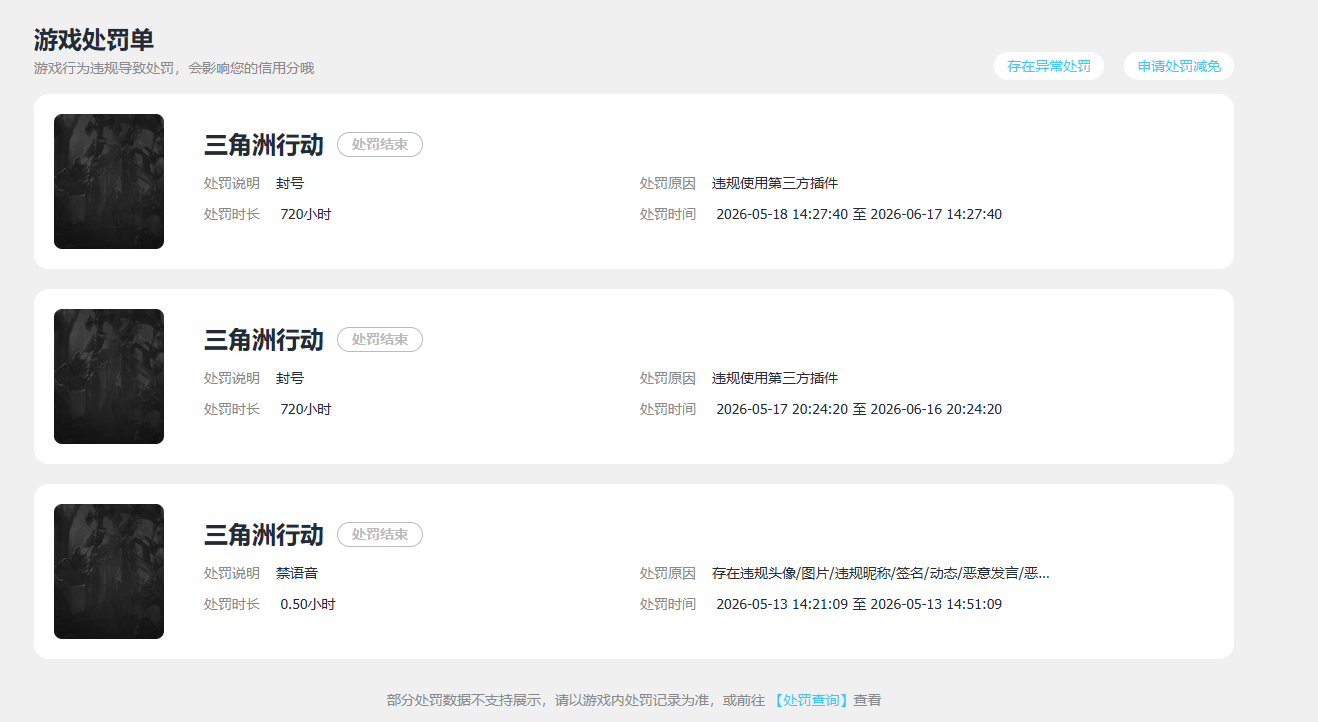Screen dimensions: 1318x722
Task: Click 违规使用第三方插件 in the 2026-05-17 card
Action: click(x=775, y=378)
